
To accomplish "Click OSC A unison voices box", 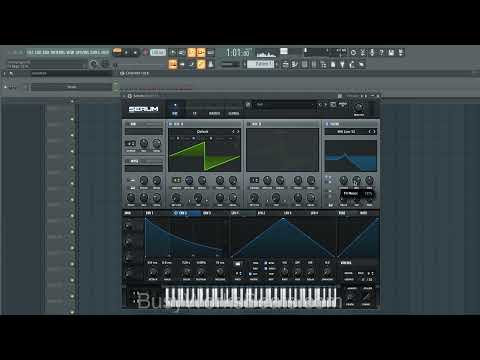I will point(176,180).
